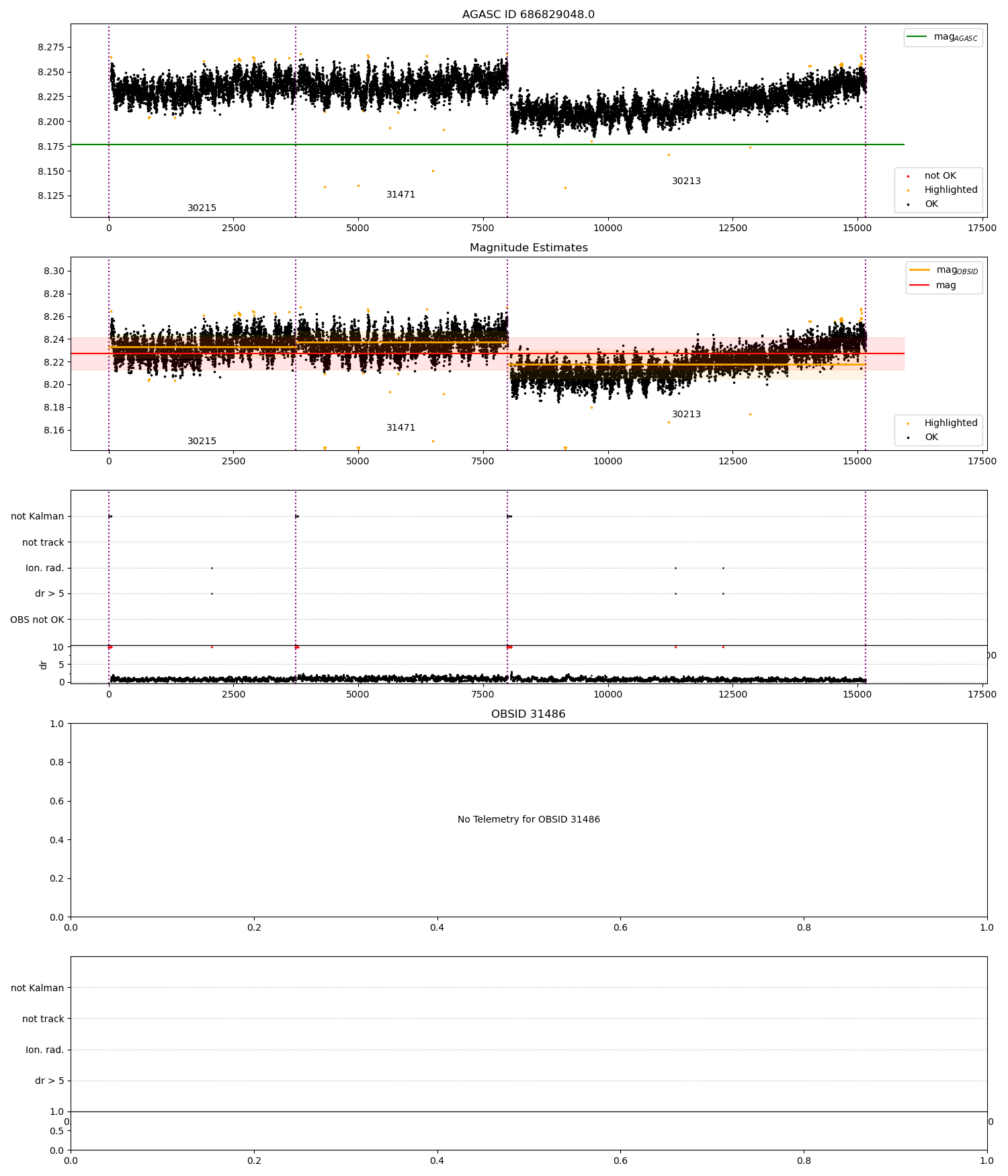Click the "7500" x-axis tick in the Magnitude Estimates plot
Image resolution: width=1008 pixels, height=1176 pixels.
tap(482, 461)
